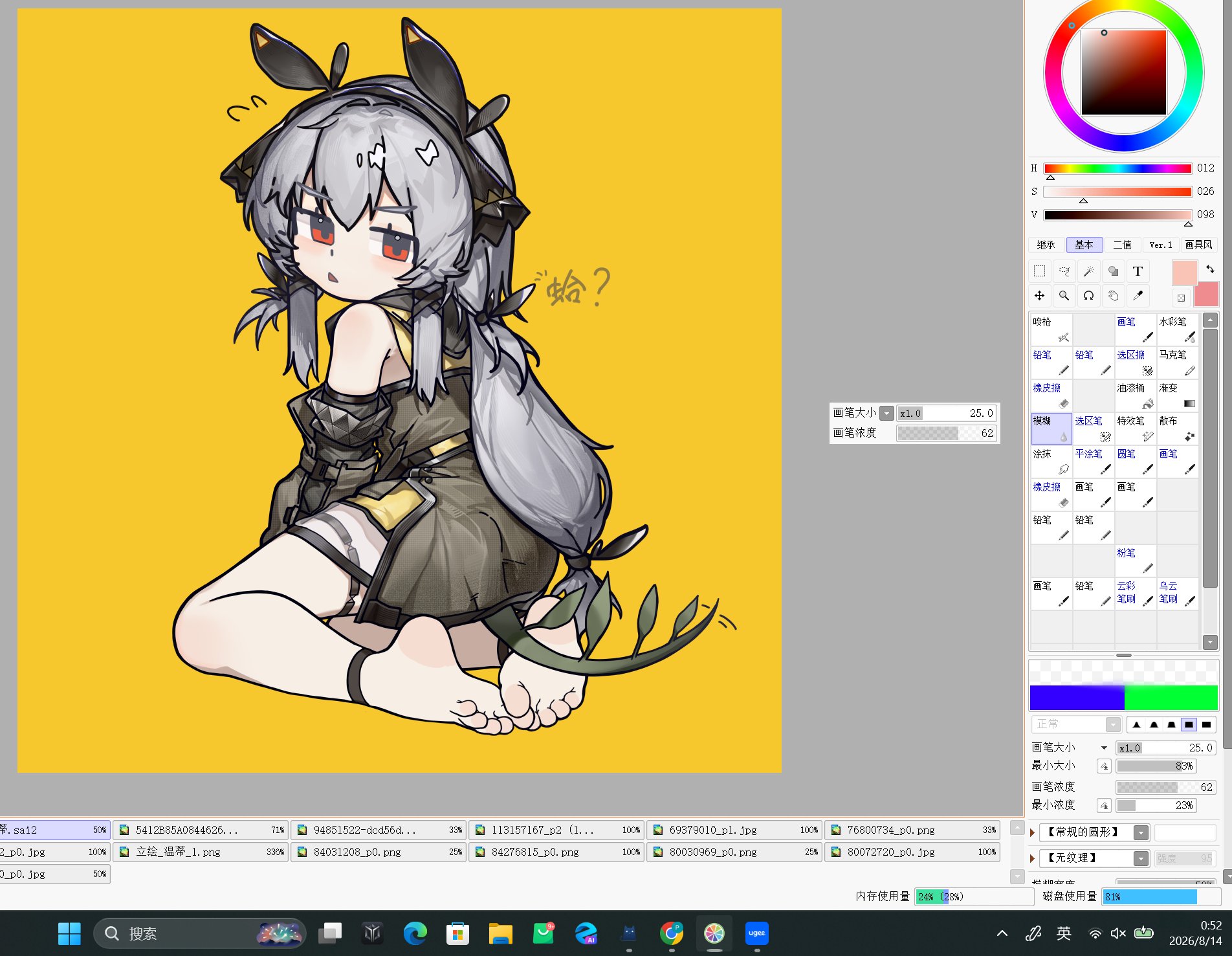Show hidden system tray icons
The height and width of the screenshot is (956, 1232).
pyautogui.click(x=1002, y=933)
